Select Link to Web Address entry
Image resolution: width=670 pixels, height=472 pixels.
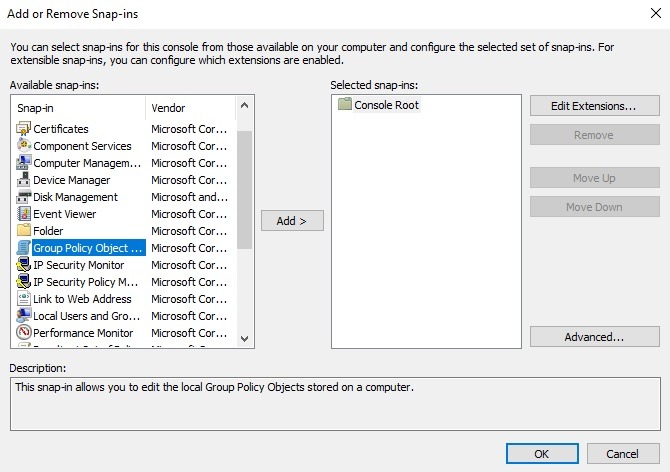(82, 299)
